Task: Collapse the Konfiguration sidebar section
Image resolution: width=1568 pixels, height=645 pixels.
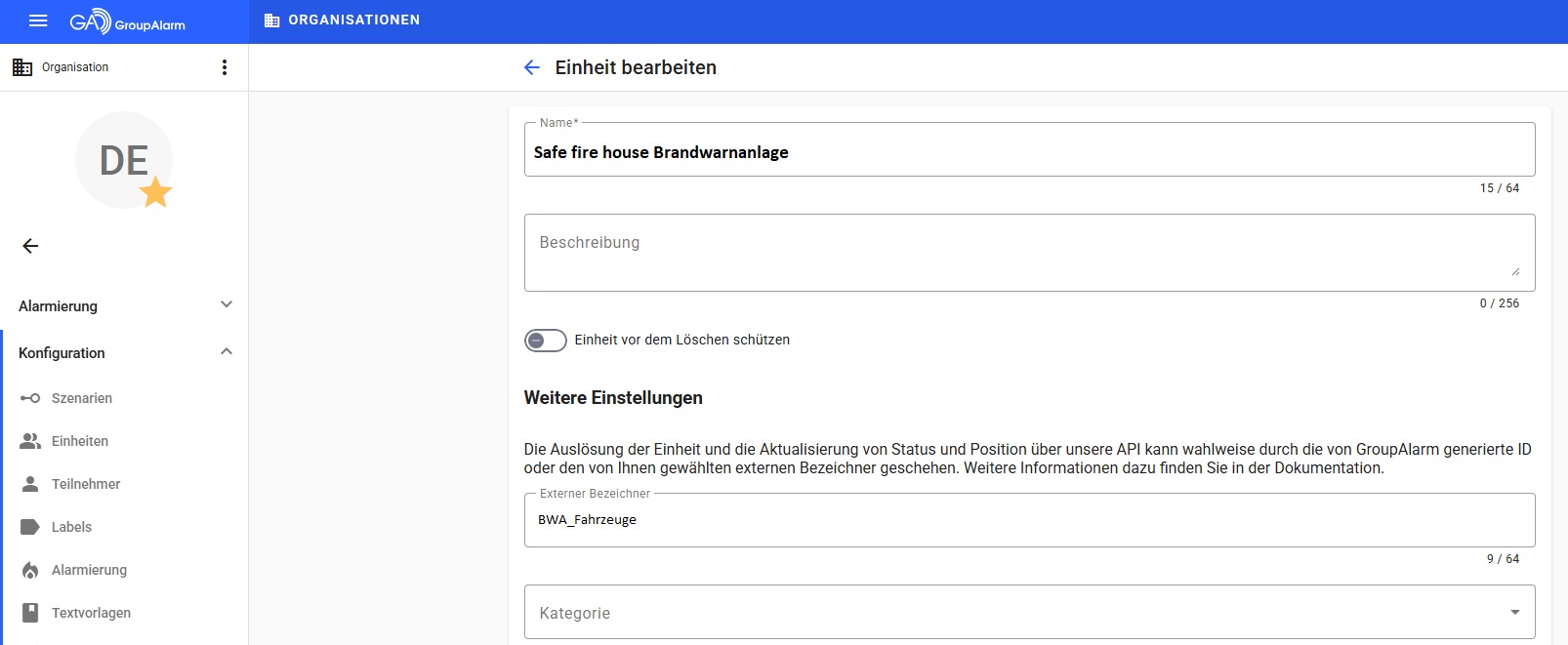Action: [227, 352]
